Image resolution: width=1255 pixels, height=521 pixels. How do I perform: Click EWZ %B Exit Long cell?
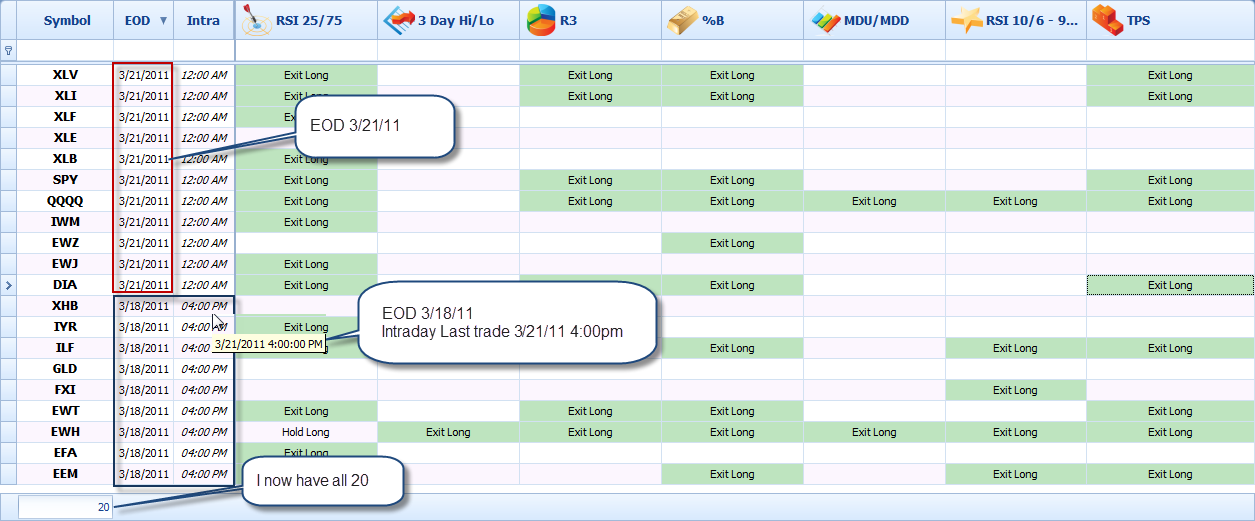click(732, 243)
